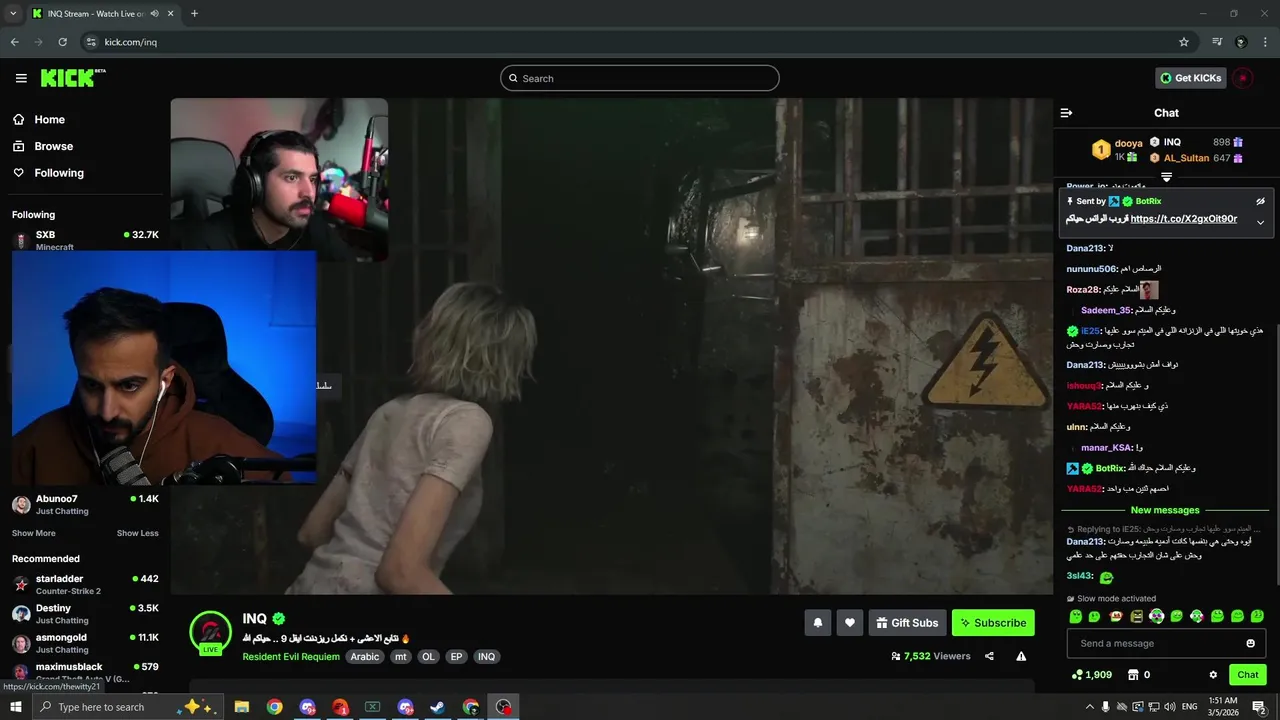Click dooya top gifter name
1280x720 pixels.
pos(1128,143)
